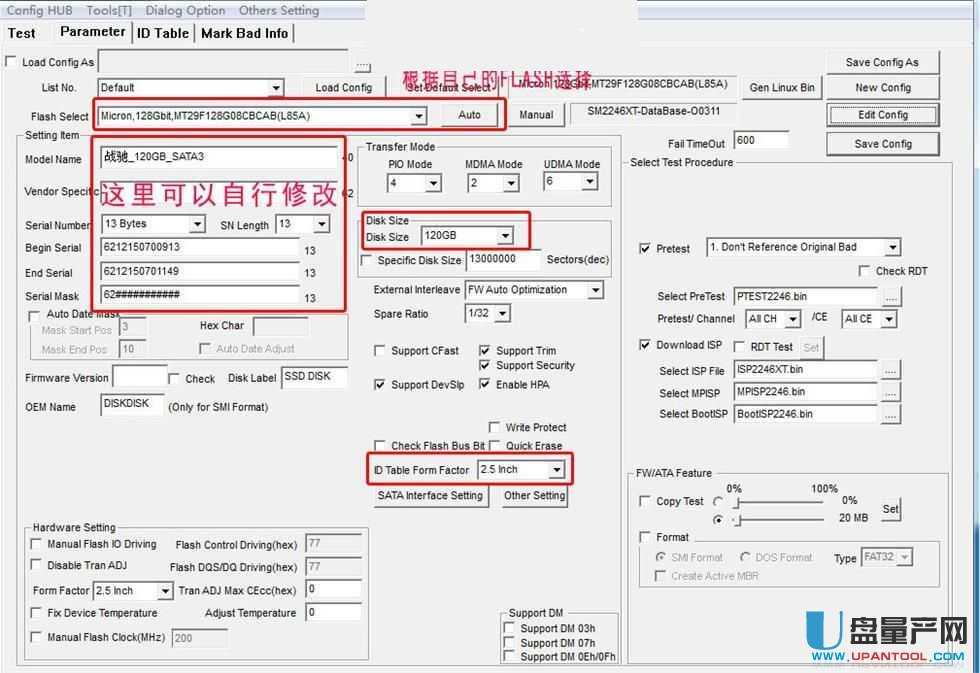Click the Model Name input field
980x673 pixels.
point(219,157)
